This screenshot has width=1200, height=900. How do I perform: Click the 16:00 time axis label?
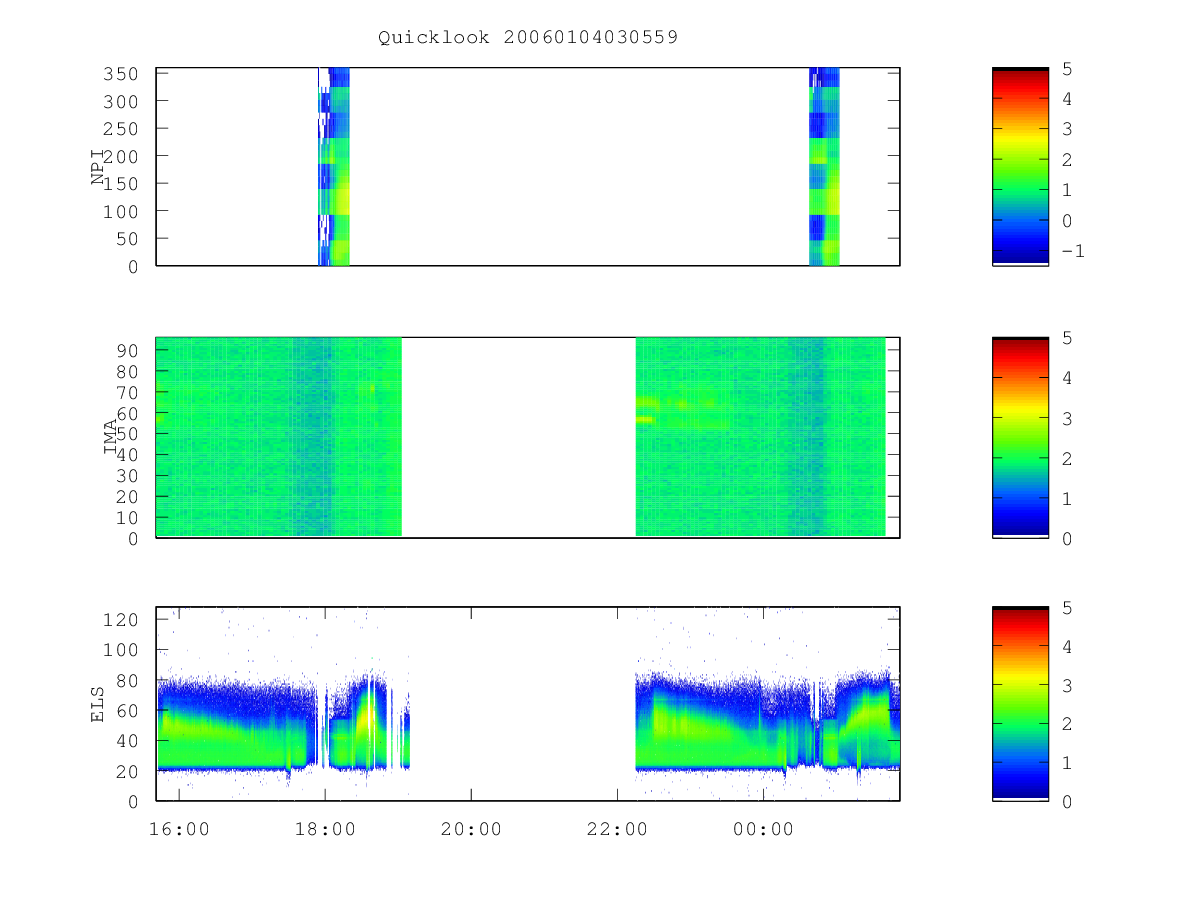[x=179, y=828]
